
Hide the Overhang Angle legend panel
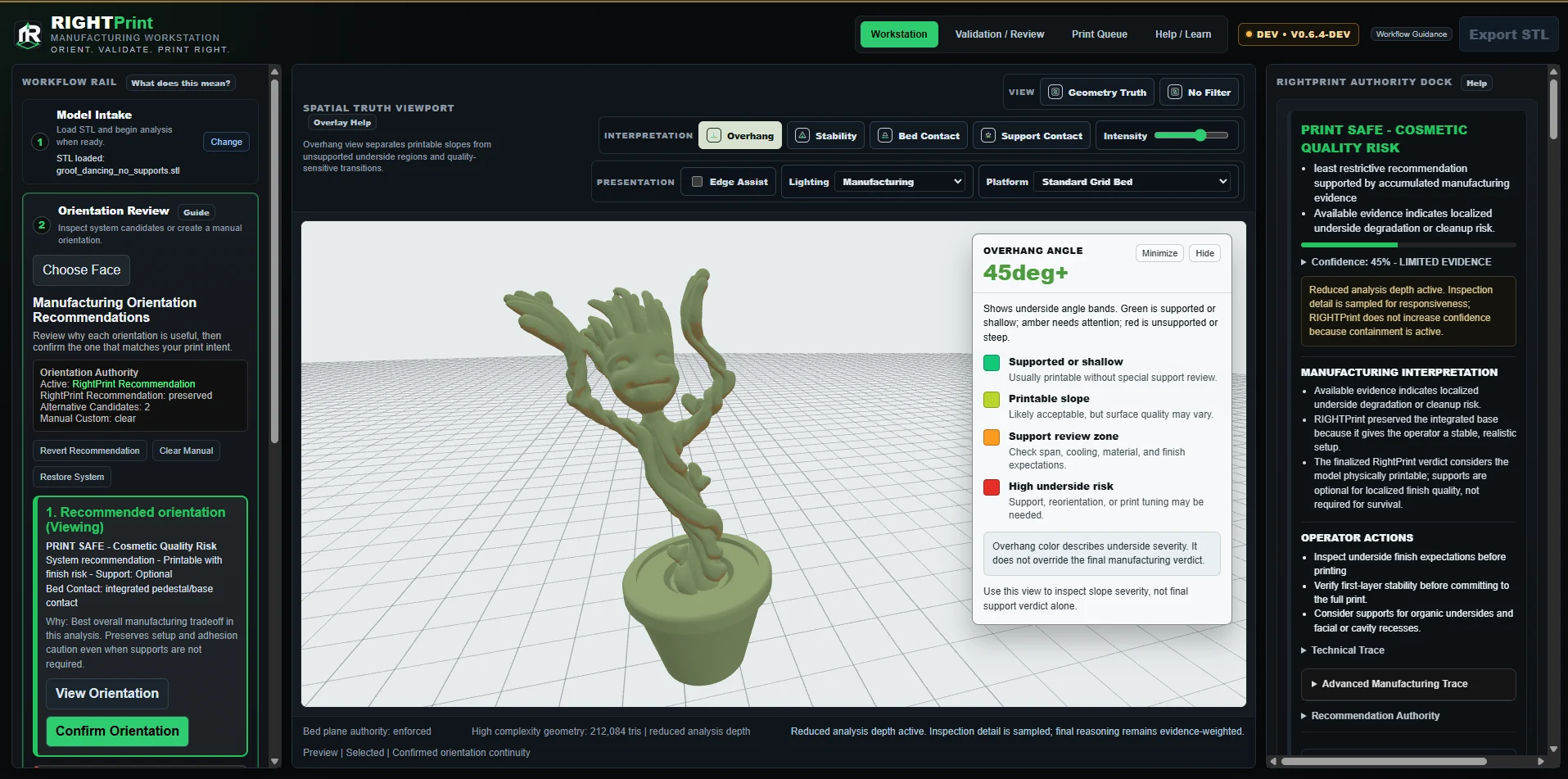click(x=1204, y=253)
